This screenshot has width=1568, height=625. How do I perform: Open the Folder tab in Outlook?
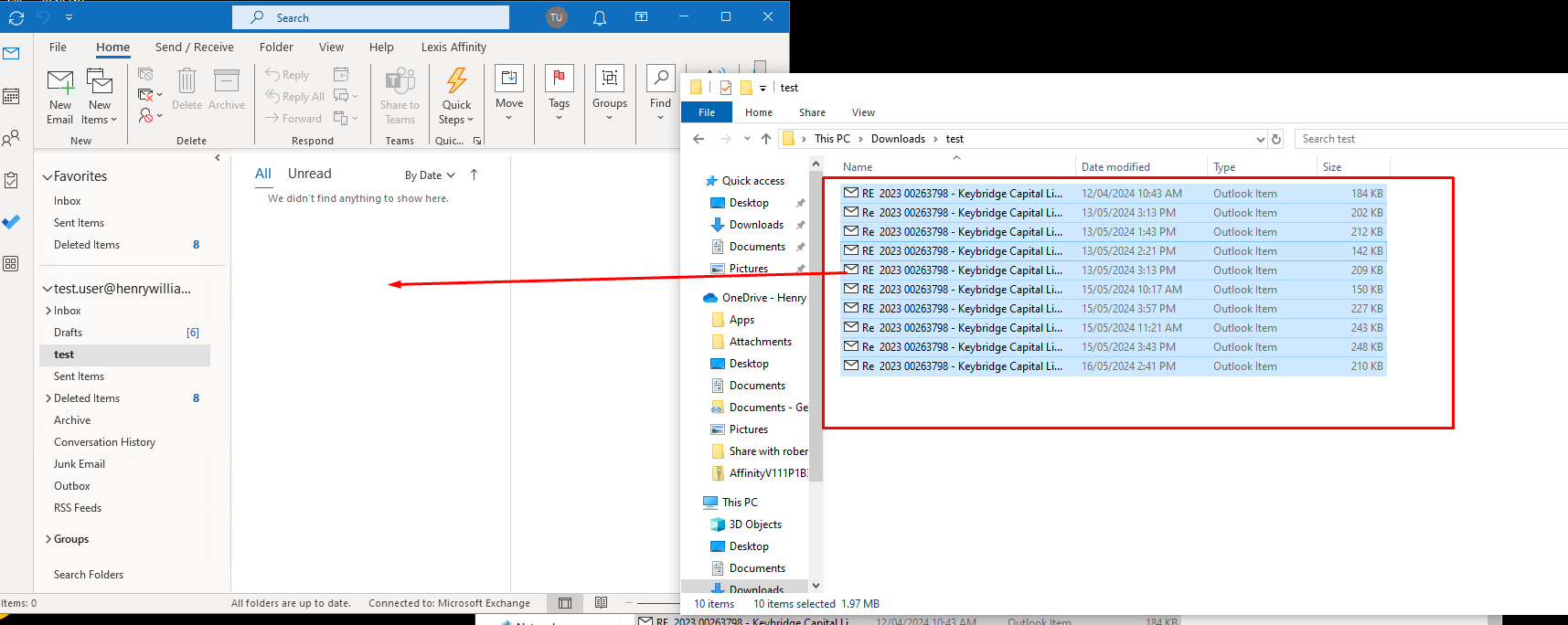[276, 48]
